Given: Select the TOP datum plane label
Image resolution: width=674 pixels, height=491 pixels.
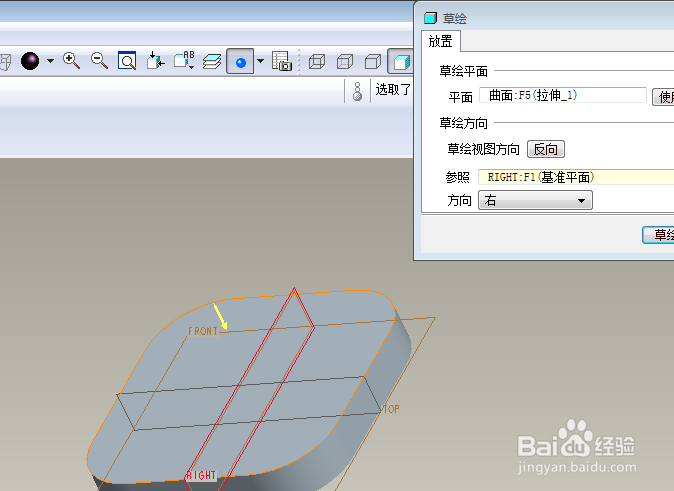Looking at the screenshot, I should coord(391,409).
